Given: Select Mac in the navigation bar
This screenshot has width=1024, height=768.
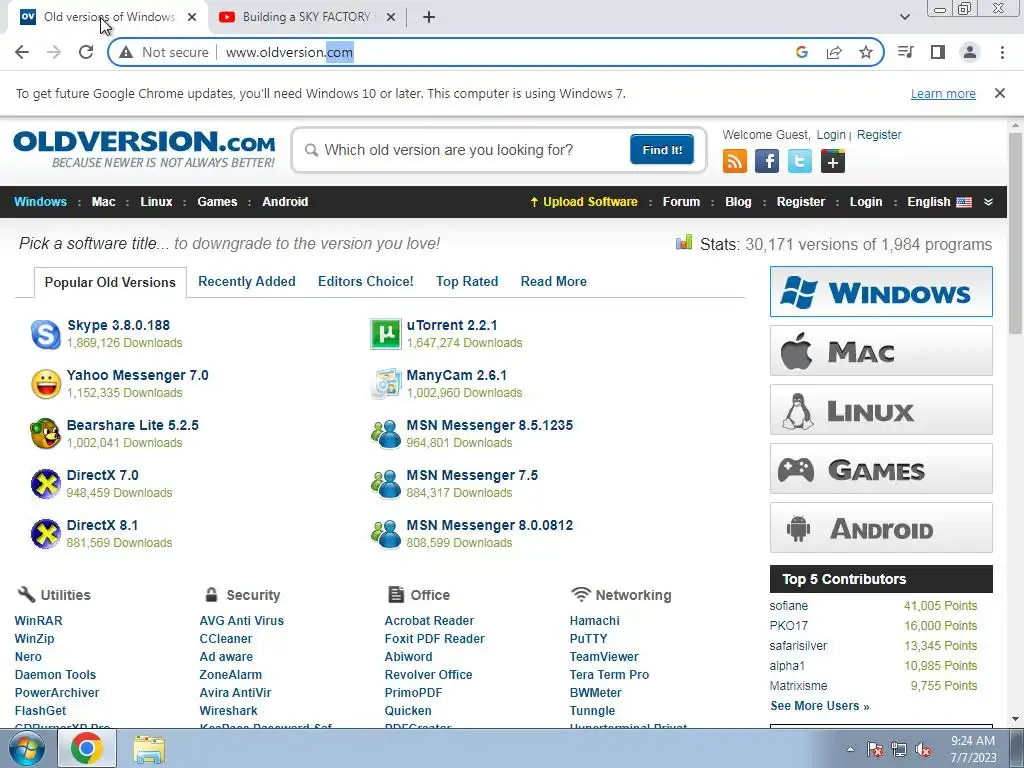Looking at the screenshot, I should (103, 202).
